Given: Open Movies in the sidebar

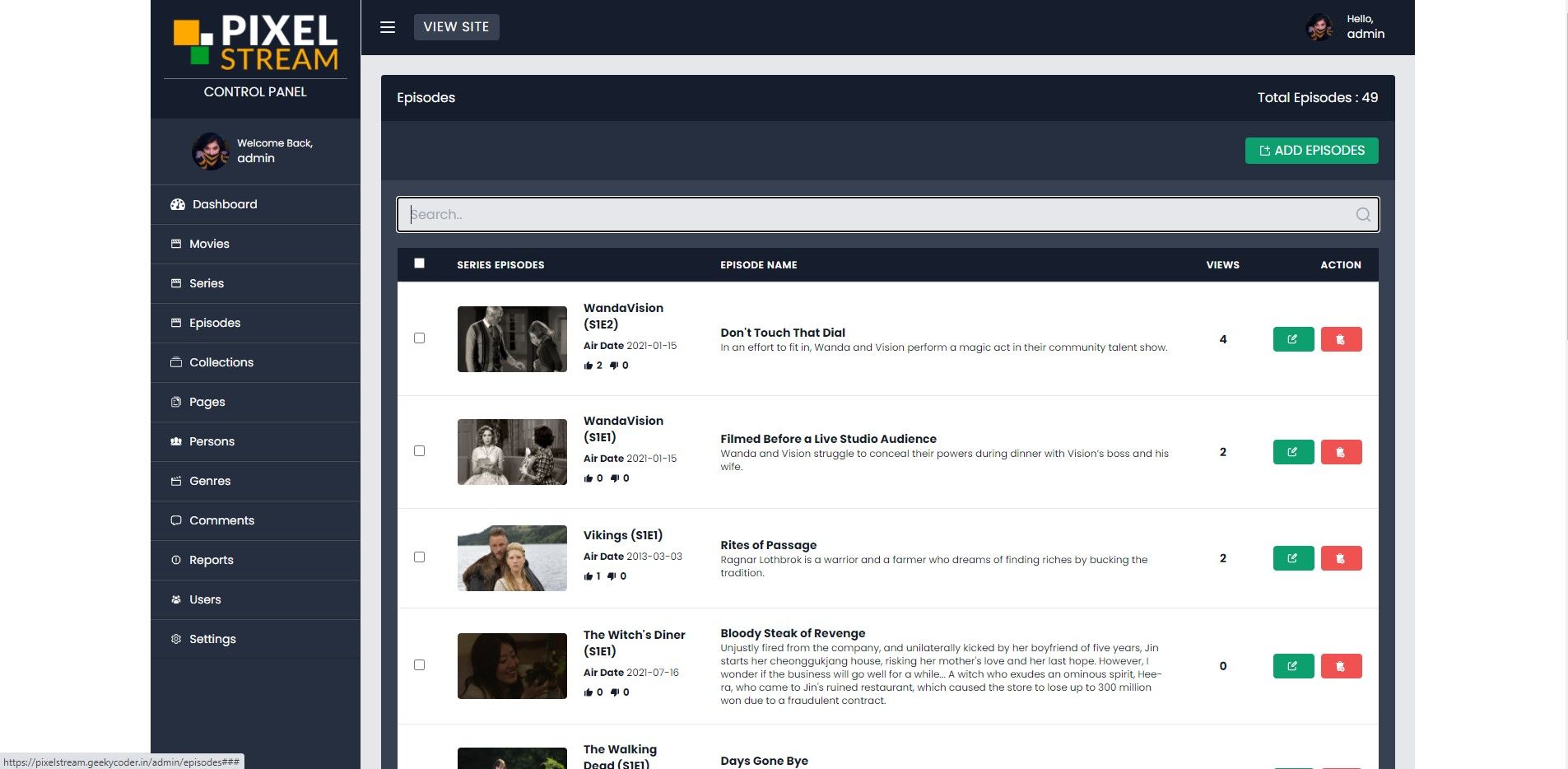Looking at the screenshot, I should [x=255, y=244].
